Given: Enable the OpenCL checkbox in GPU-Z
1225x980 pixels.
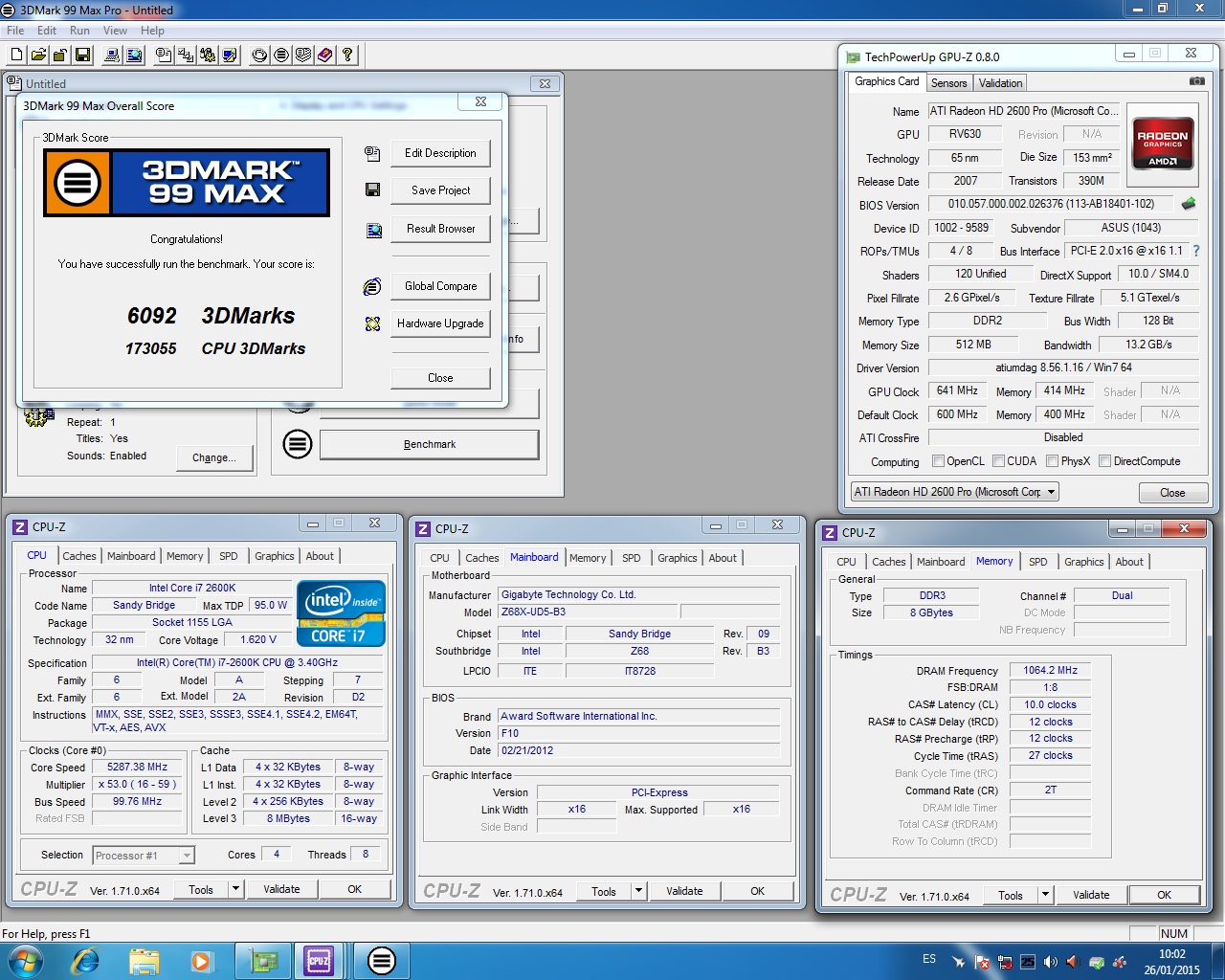Looking at the screenshot, I should click(x=938, y=461).
